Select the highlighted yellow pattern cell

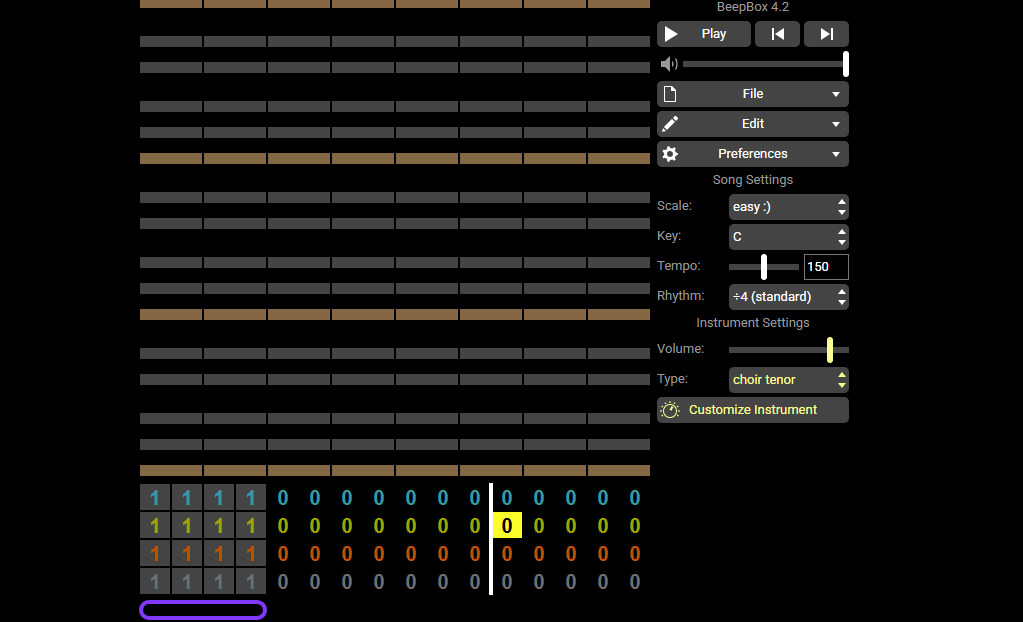pyautogui.click(x=507, y=526)
